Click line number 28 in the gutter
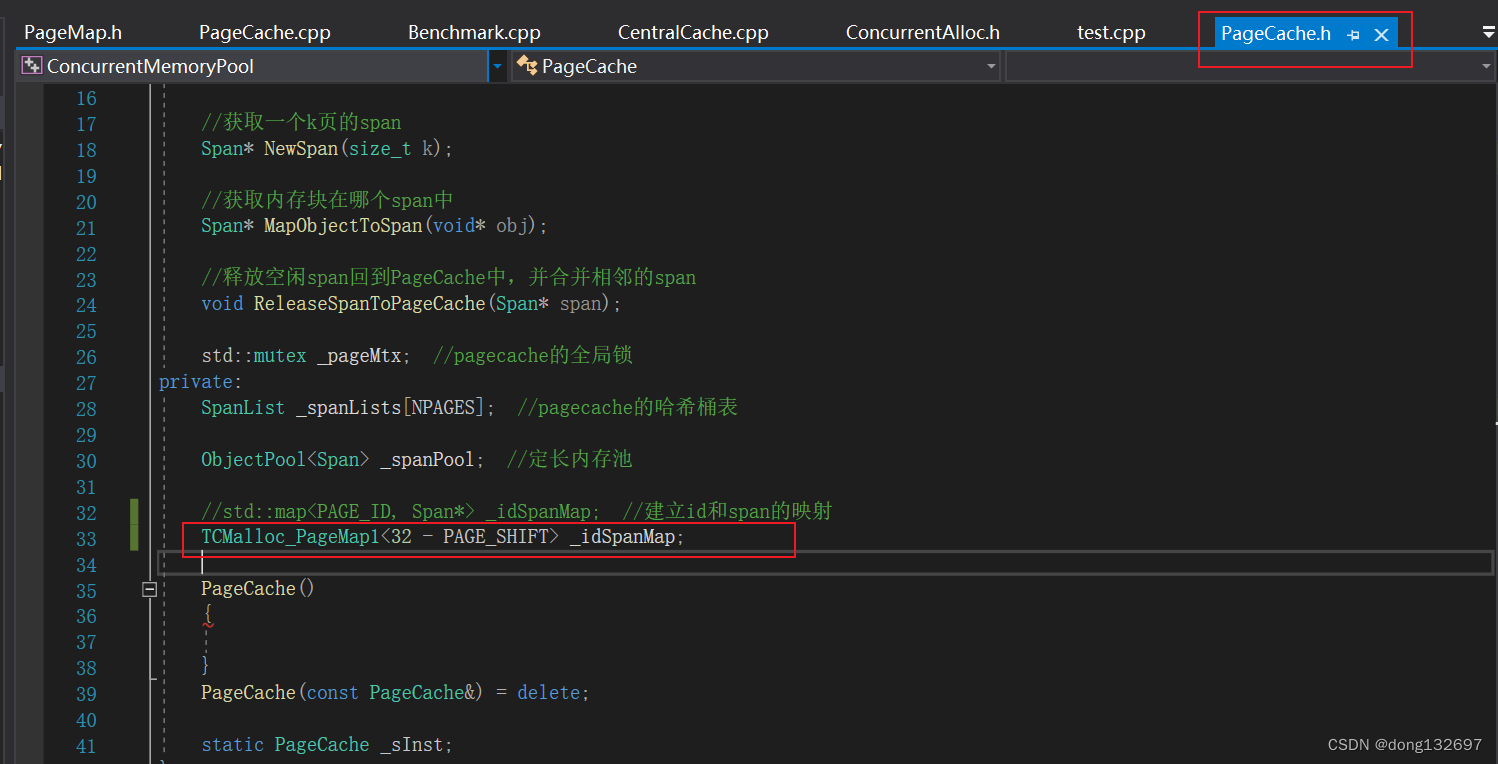Image resolution: width=1498 pixels, height=764 pixels. (x=86, y=409)
